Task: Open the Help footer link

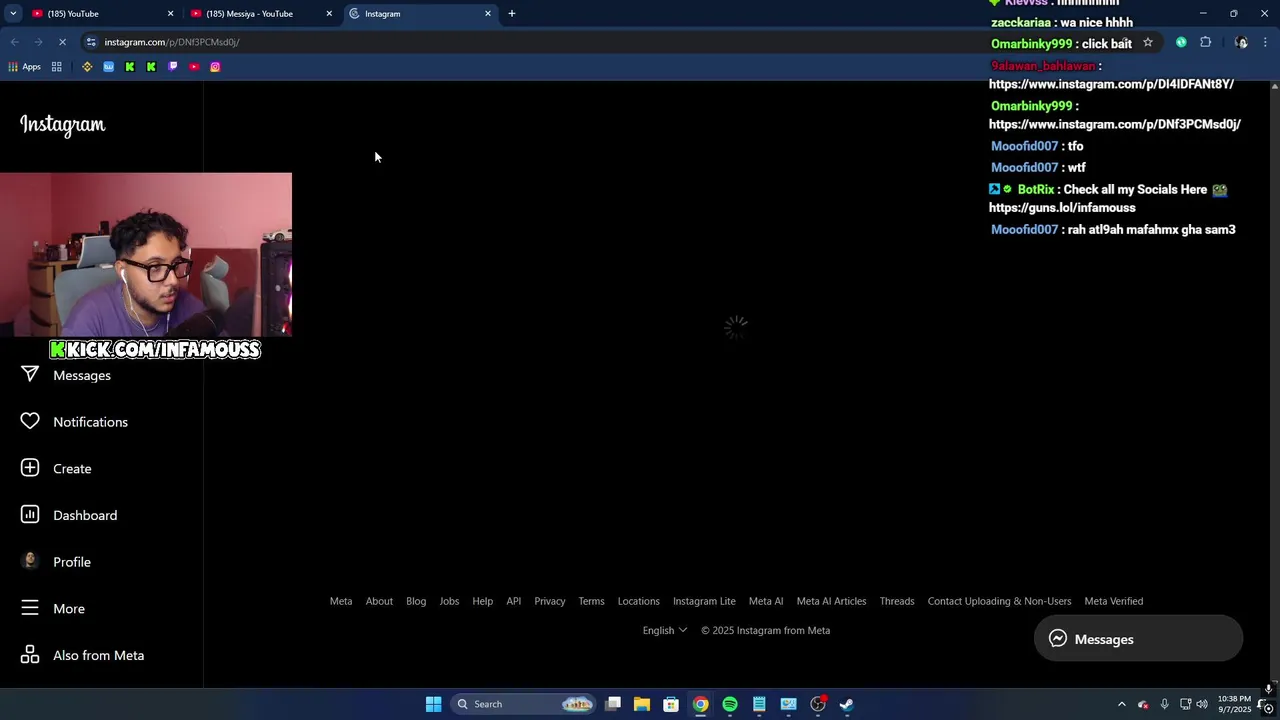Action: [x=482, y=601]
